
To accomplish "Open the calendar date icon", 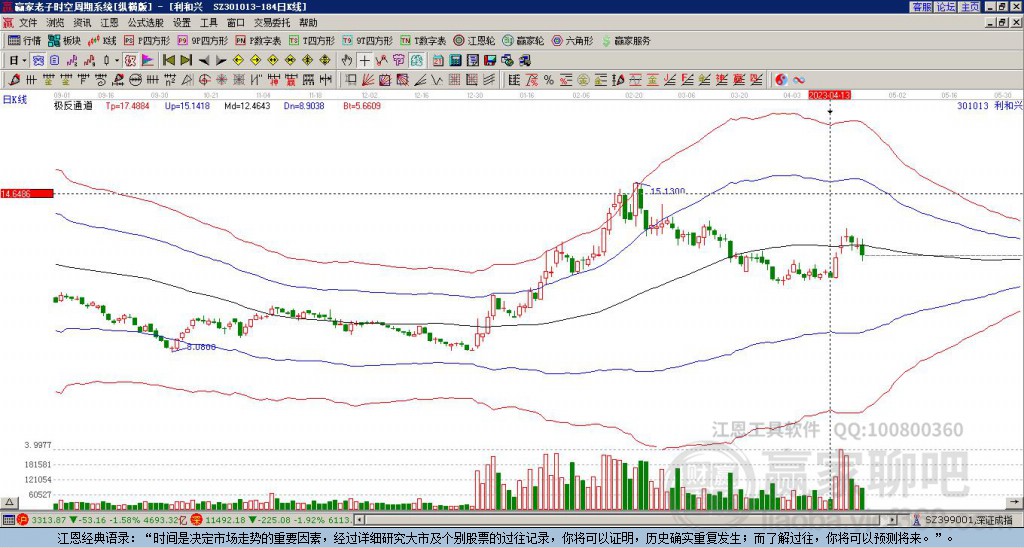I will [438, 61].
